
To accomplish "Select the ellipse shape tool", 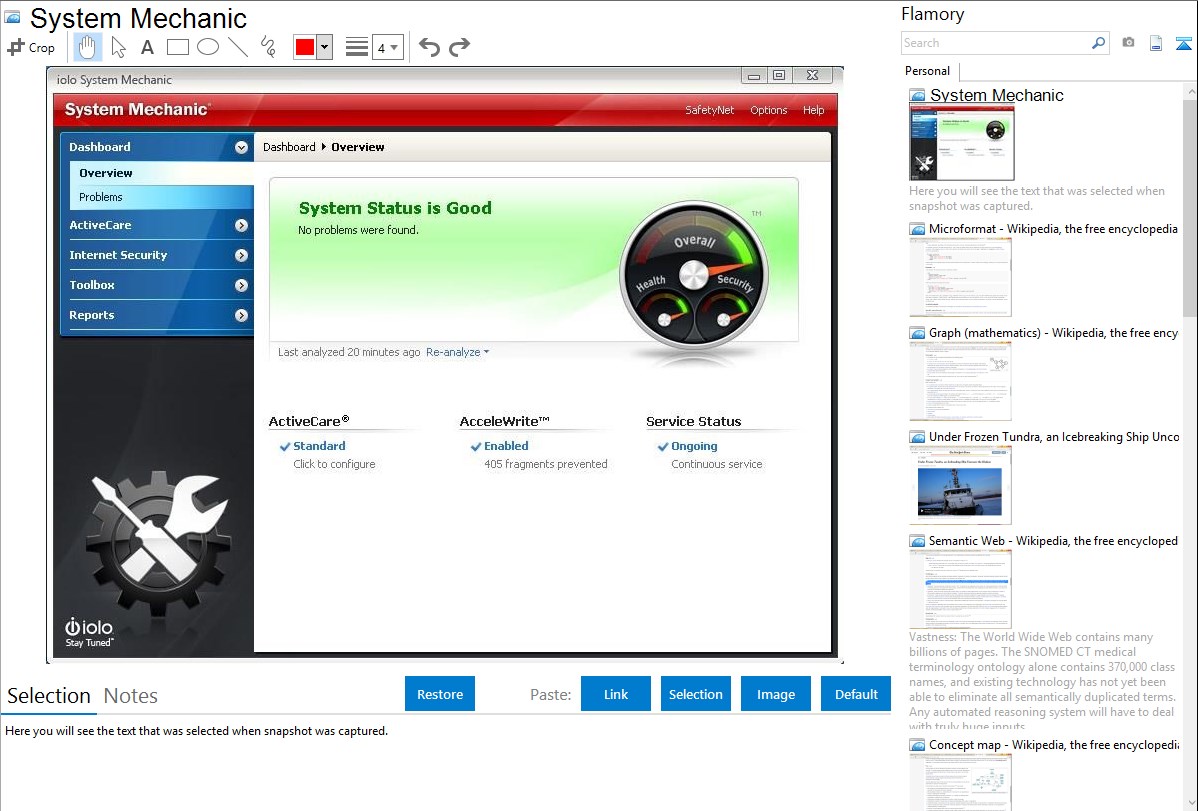I will tap(208, 47).
